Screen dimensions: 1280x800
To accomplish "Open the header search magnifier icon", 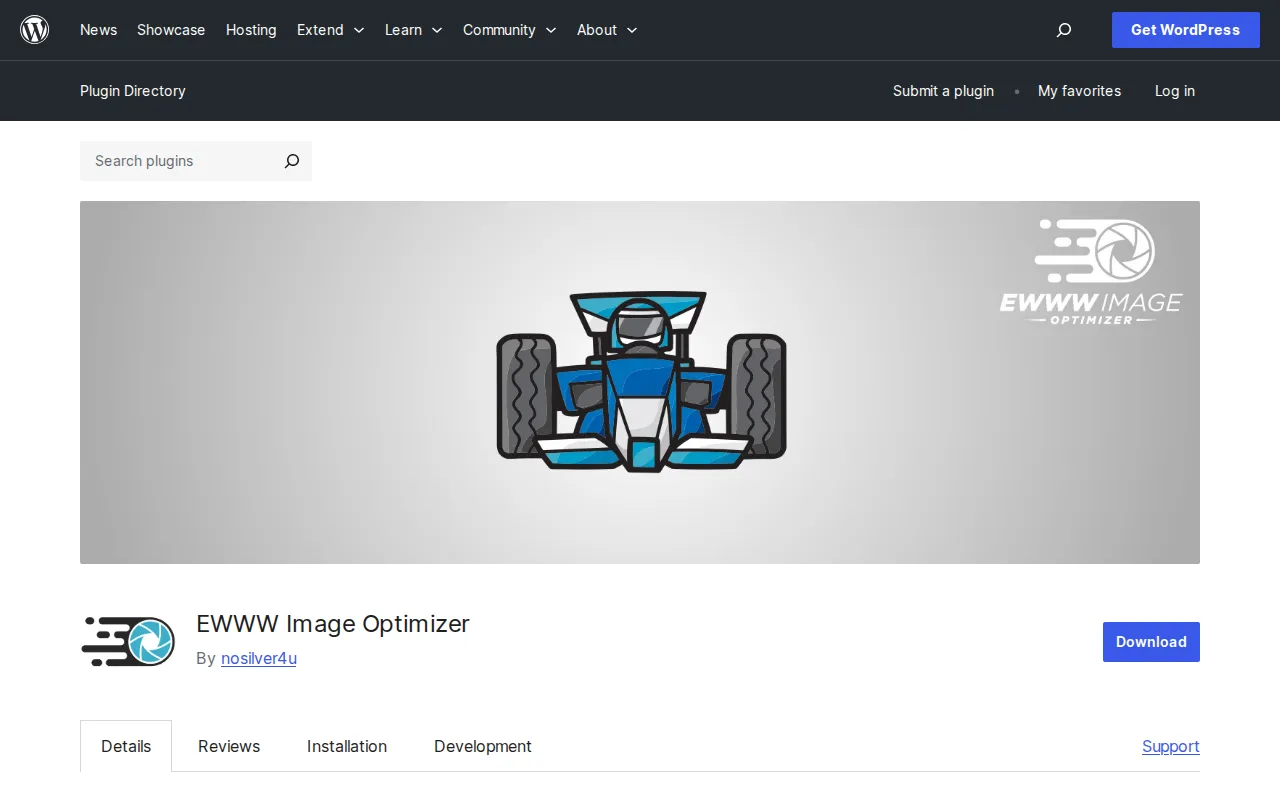I will coord(1063,30).
